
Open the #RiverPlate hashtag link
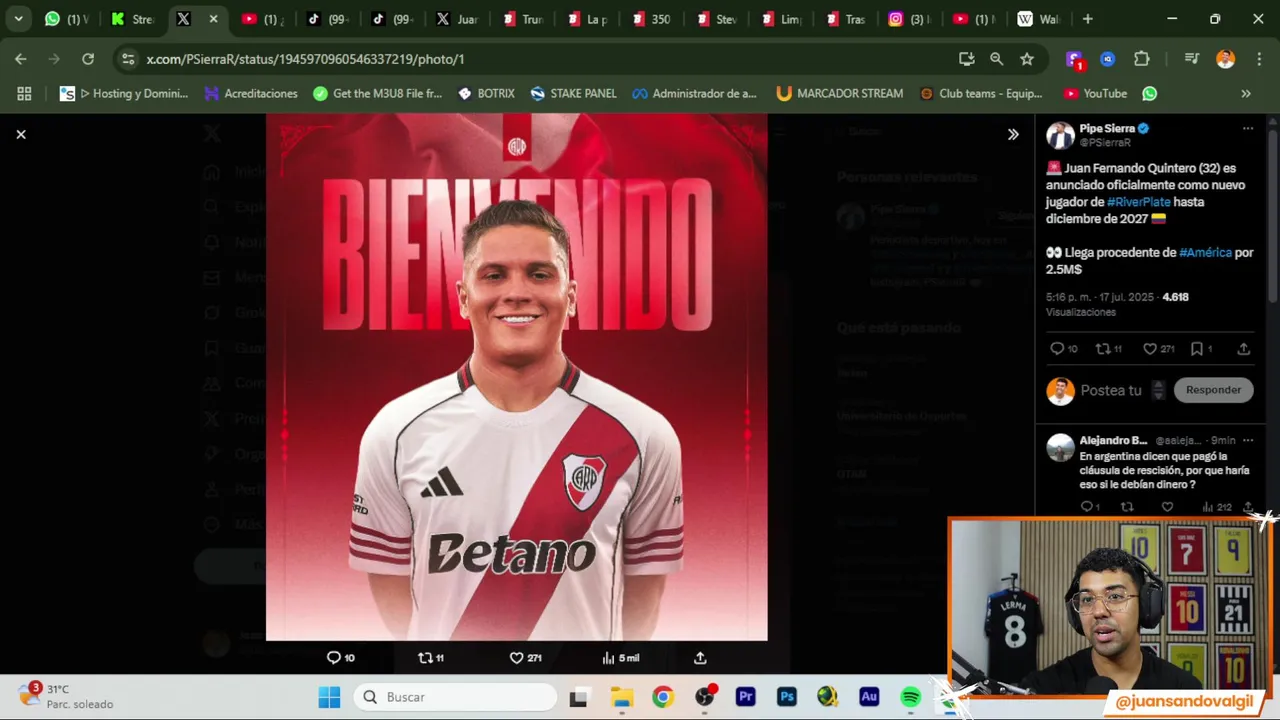1138,202
